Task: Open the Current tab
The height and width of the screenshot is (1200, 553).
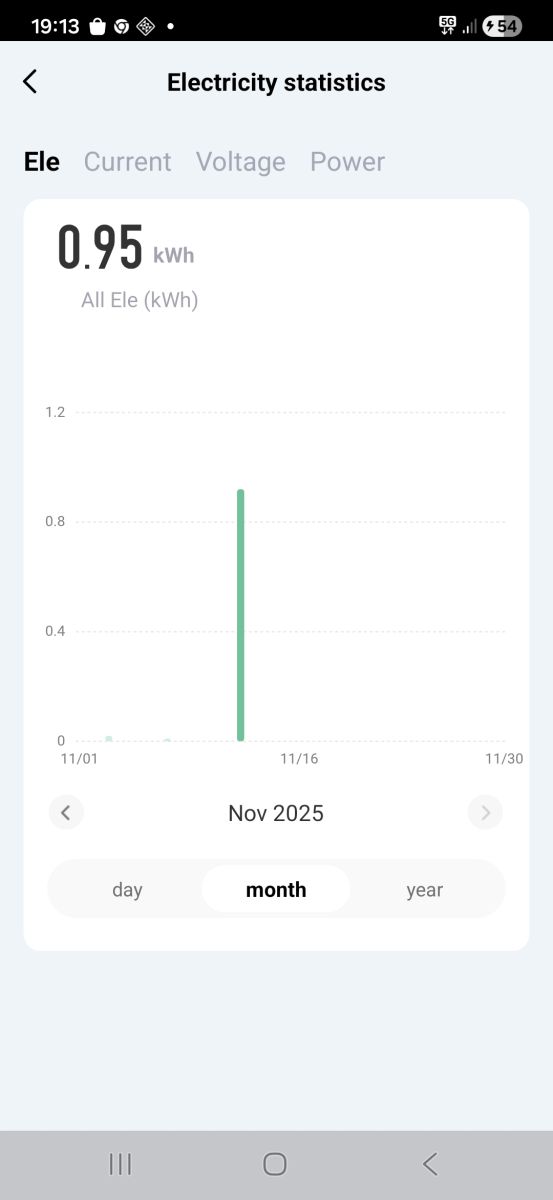Action: click(x=127, y=162)
